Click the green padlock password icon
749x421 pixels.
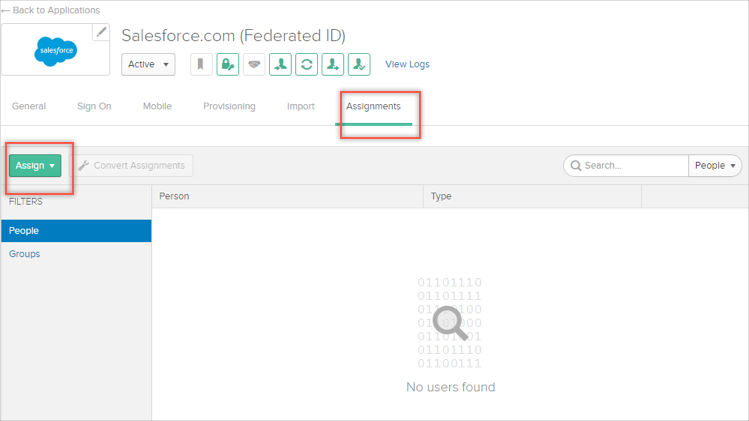tap(228, 64)
